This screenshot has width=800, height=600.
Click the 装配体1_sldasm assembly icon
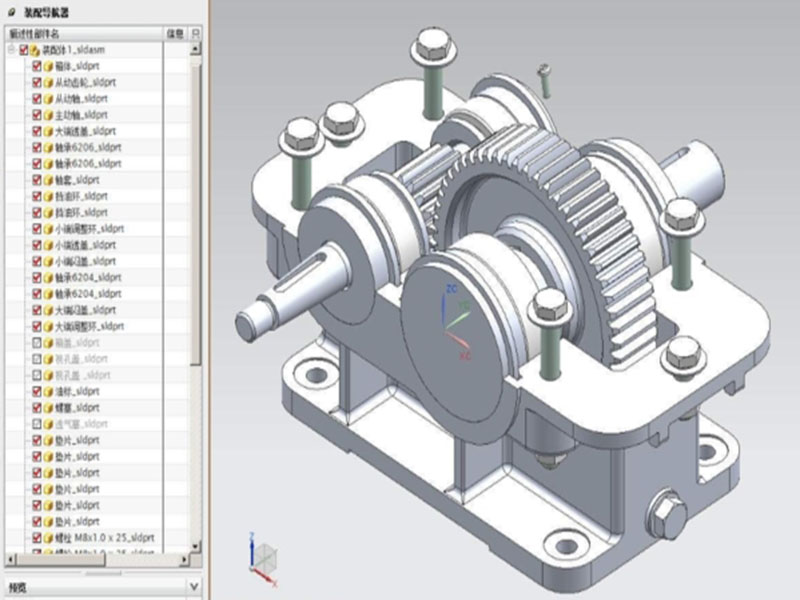[35, 49]
